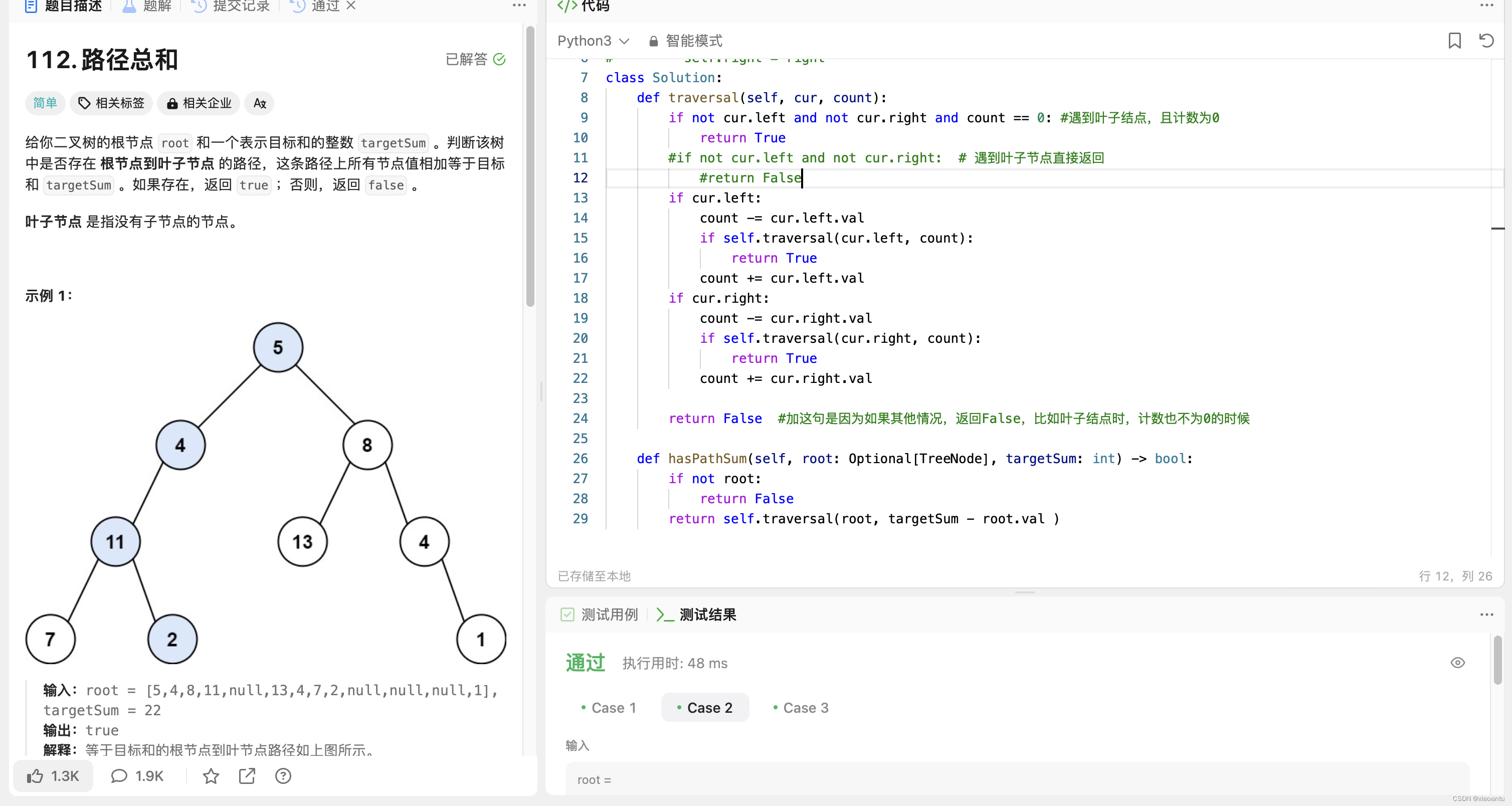The height and width of the screenshot is (806, 1512).
Task: Reset code with the restore icon
Action: tap(1486, 41)
